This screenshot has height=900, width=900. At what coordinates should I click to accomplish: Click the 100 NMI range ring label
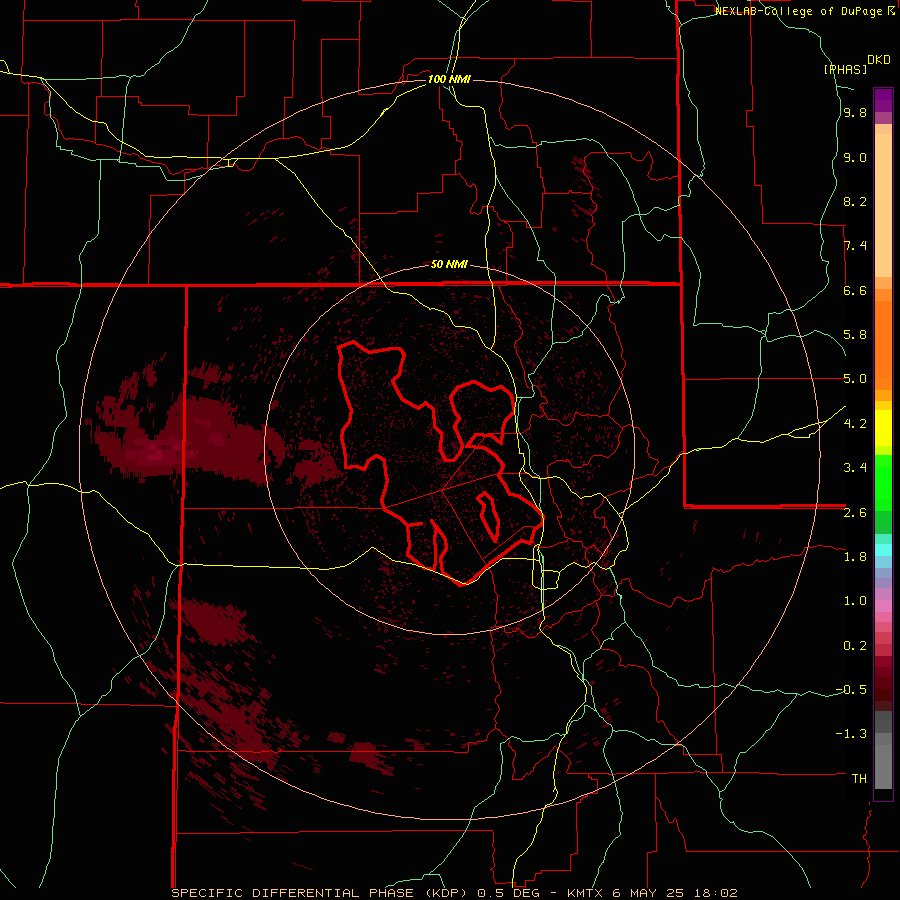(449, 79)
